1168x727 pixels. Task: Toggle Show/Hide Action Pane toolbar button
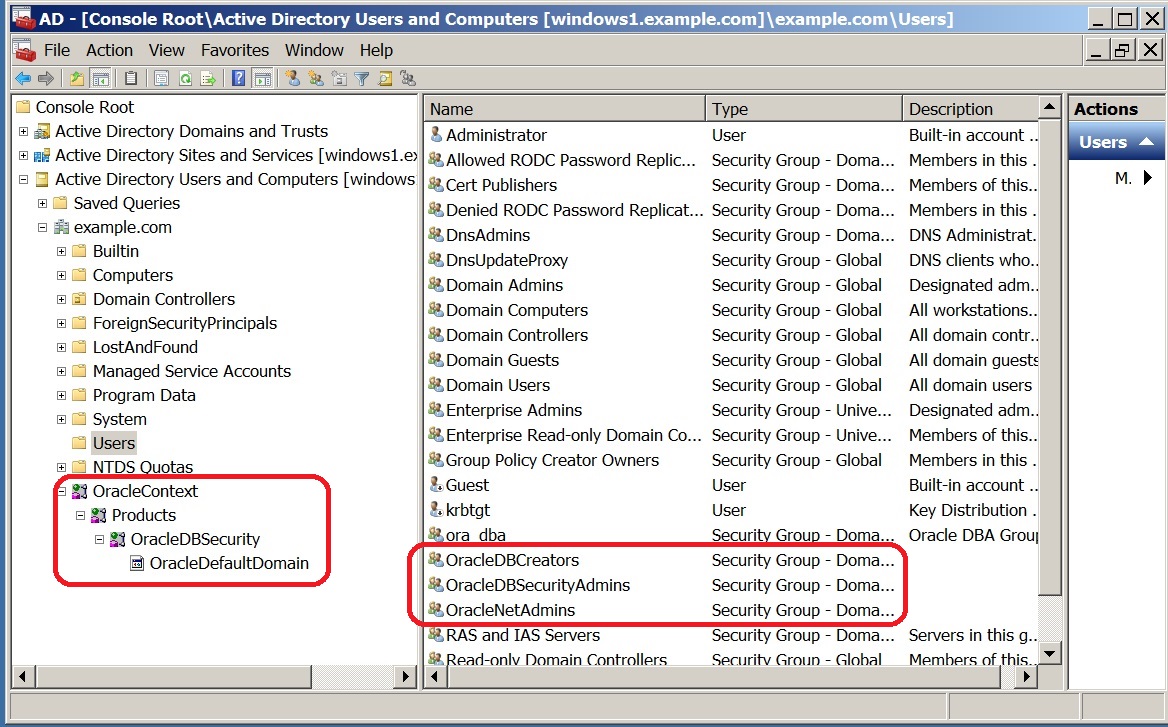[262, 79]
